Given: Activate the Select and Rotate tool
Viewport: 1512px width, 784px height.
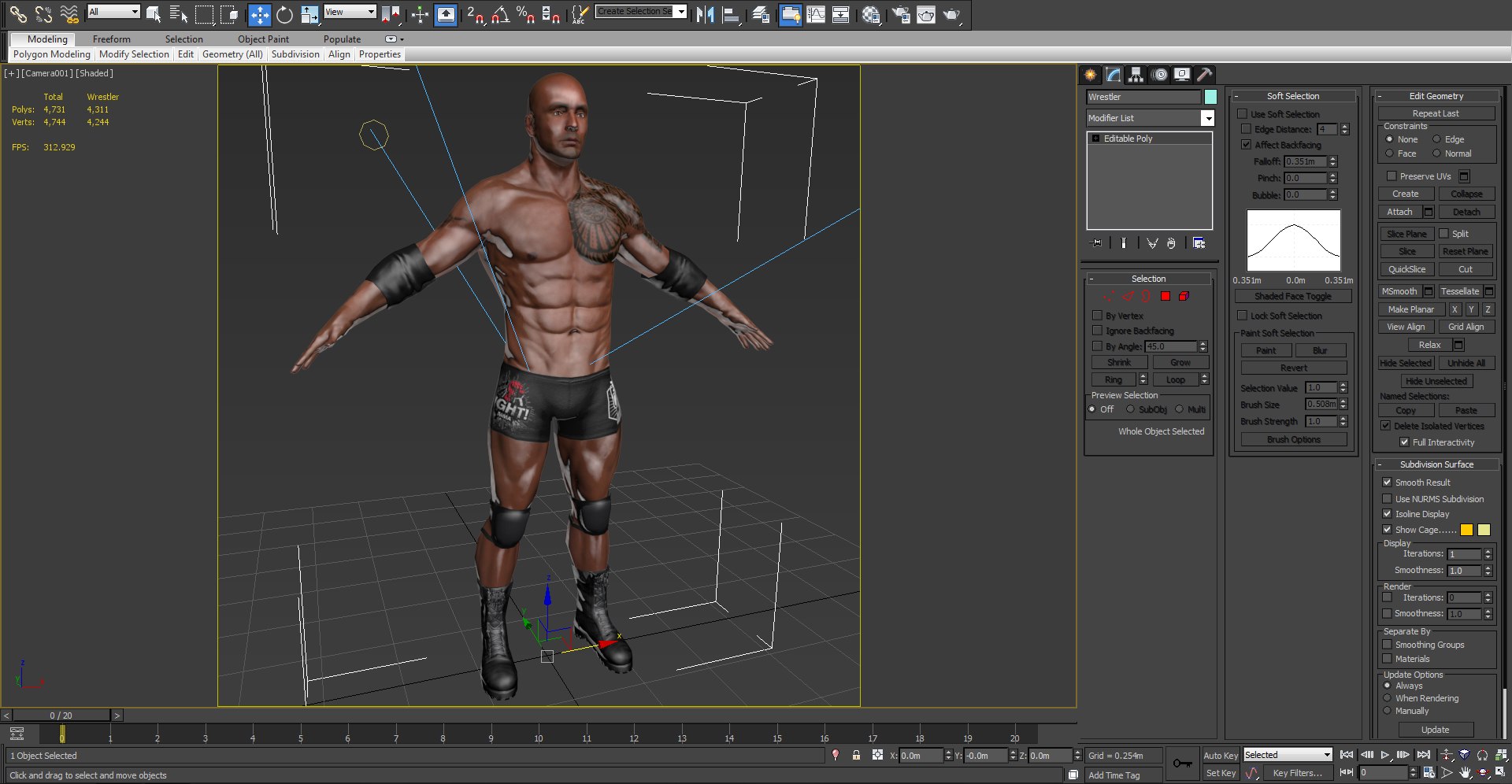Looking at the screenshot, I should point(284,14).
